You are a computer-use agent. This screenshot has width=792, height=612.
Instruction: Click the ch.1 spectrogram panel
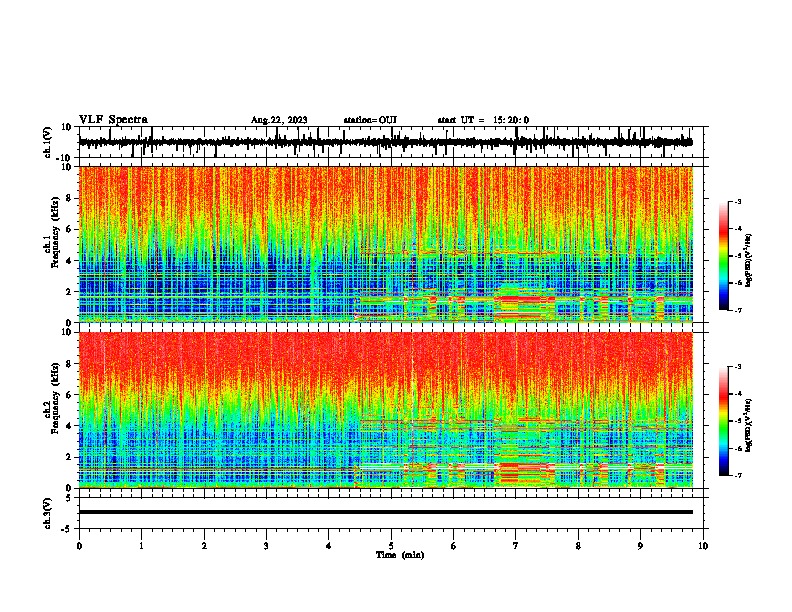386,244
